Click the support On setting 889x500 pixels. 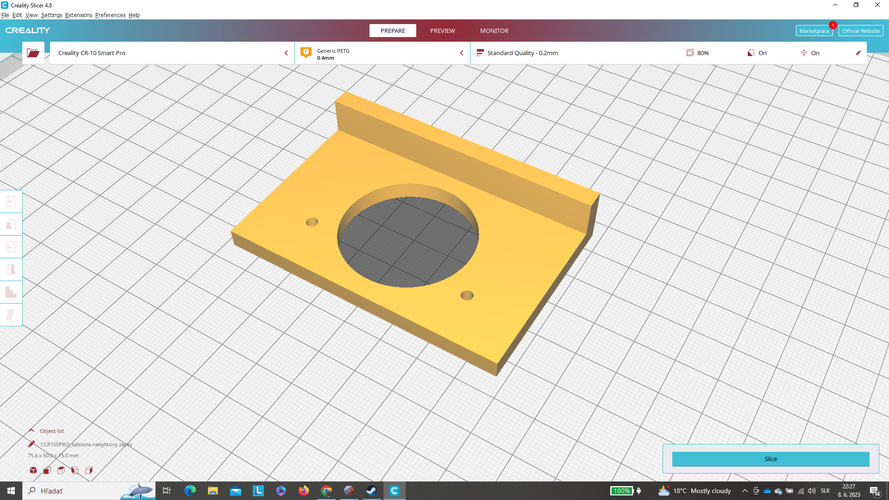[x=757, y=53]
